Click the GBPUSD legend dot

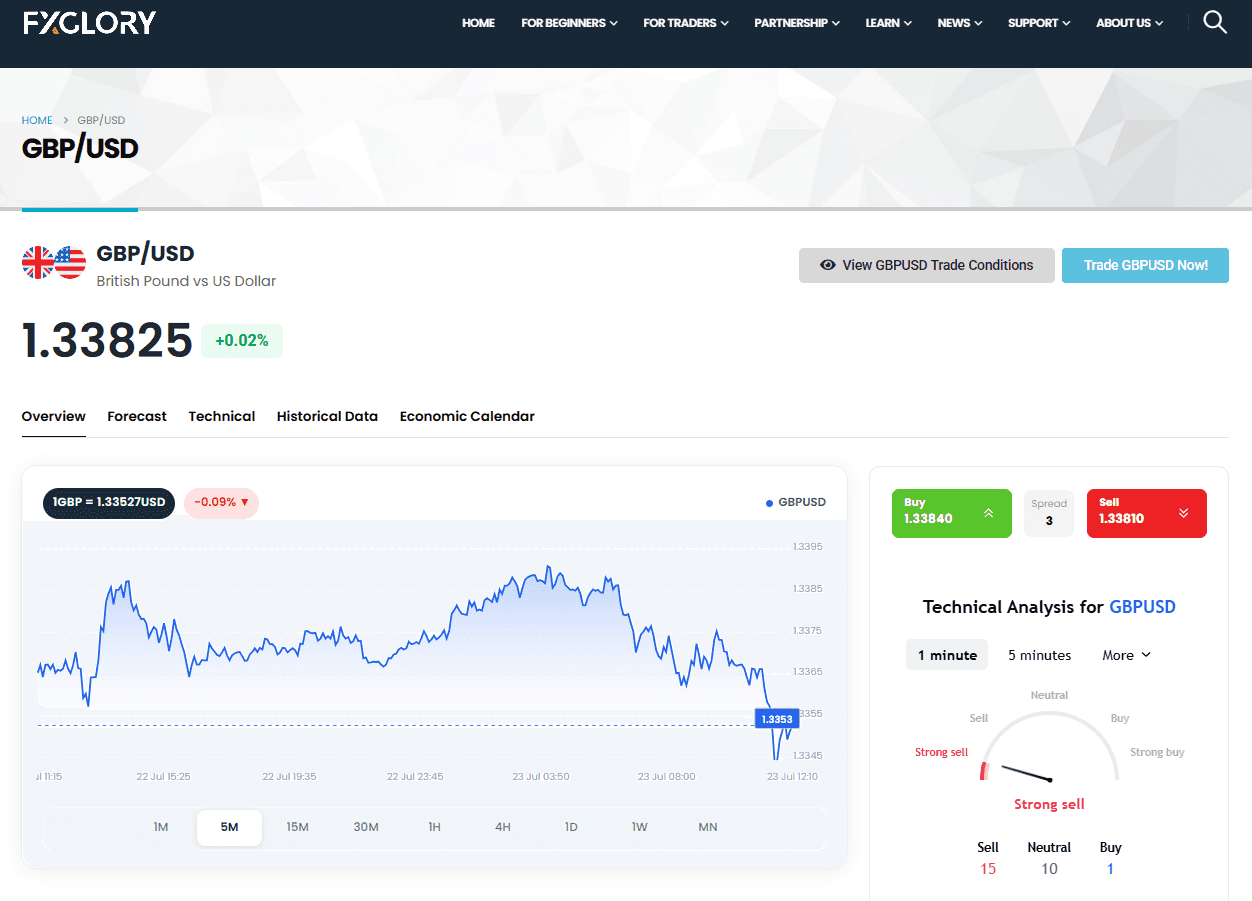point(769,502)
